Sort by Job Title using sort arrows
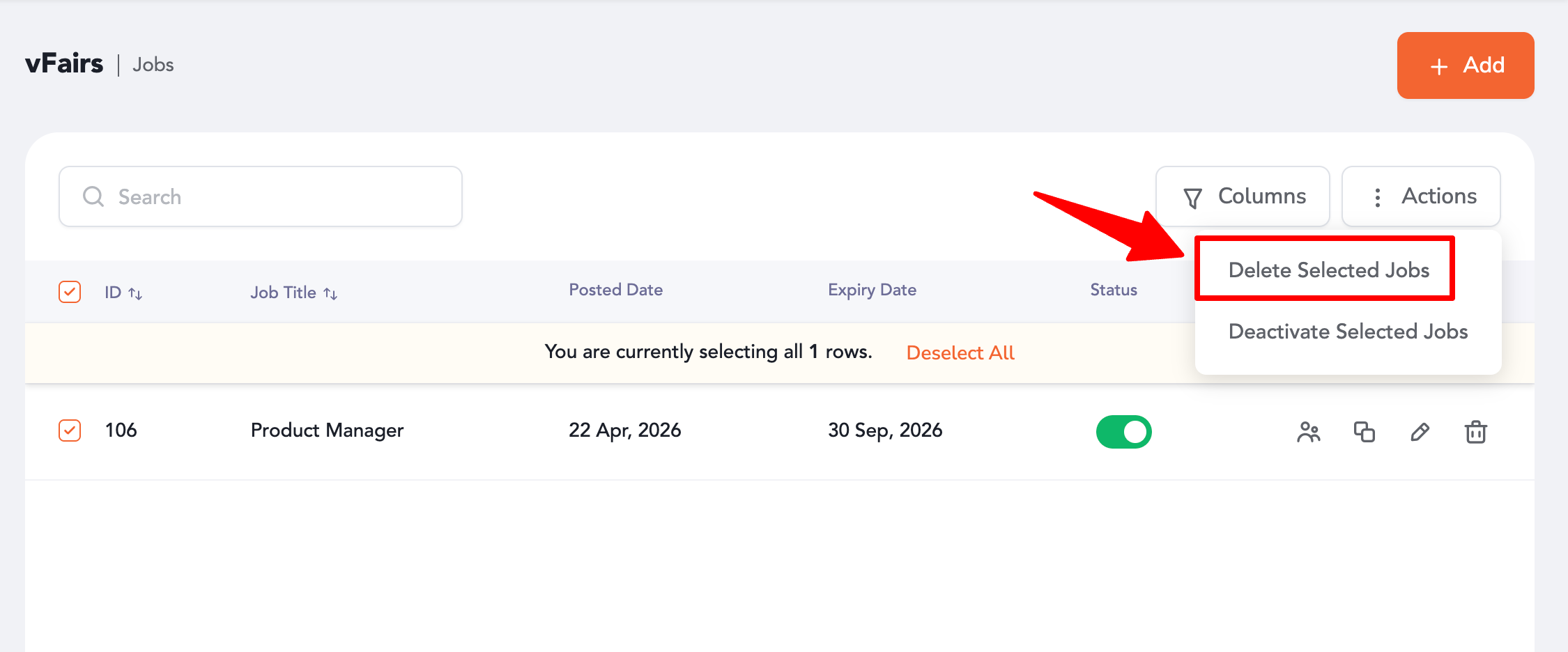 click(x=330, y=294)
